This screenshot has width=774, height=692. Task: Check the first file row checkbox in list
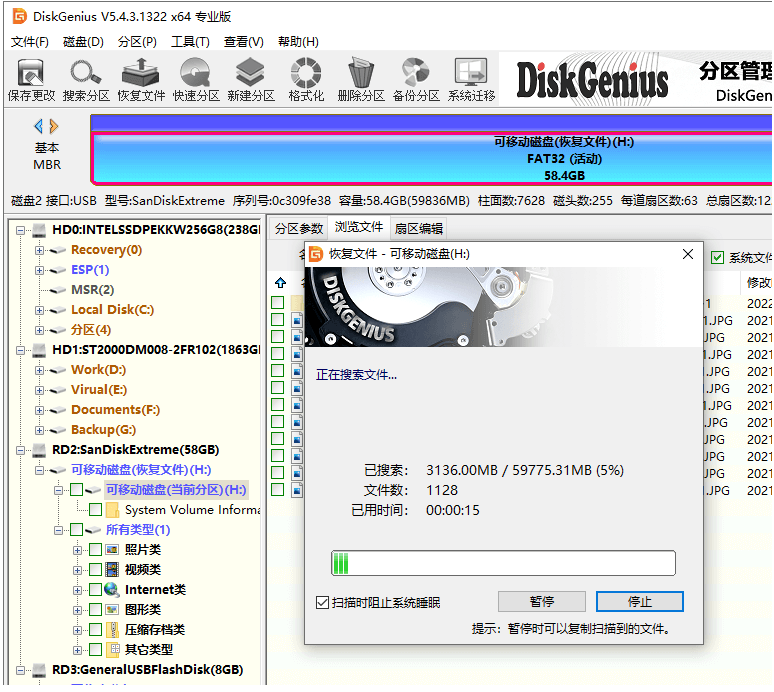pos(278,302)
